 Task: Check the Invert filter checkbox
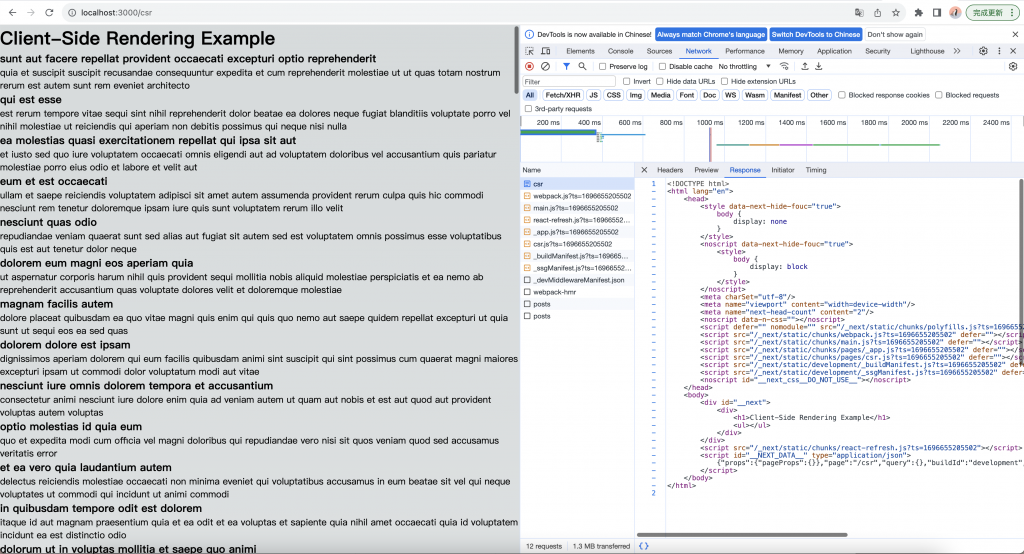tap(627, 82)
